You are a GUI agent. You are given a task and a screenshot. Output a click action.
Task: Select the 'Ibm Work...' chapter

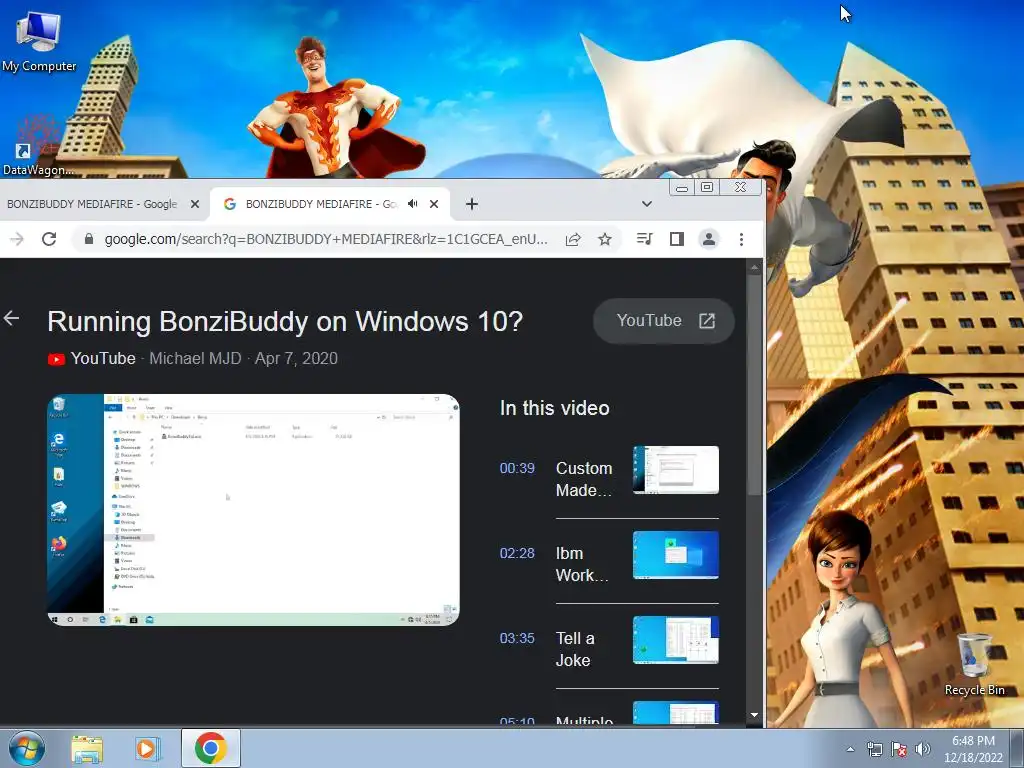[x=581, y=564]
